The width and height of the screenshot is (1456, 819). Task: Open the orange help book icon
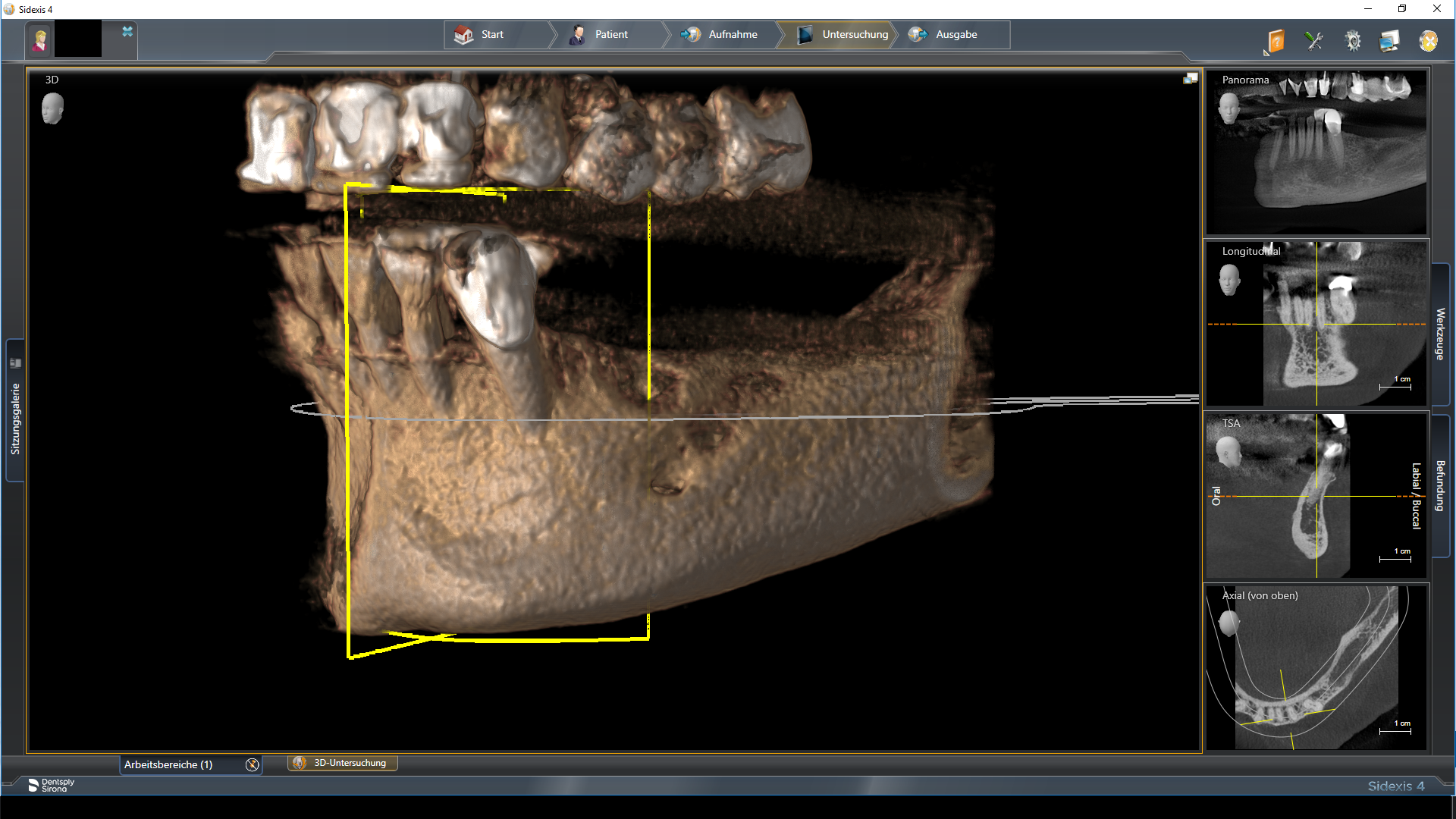[x=1276, y=41]
